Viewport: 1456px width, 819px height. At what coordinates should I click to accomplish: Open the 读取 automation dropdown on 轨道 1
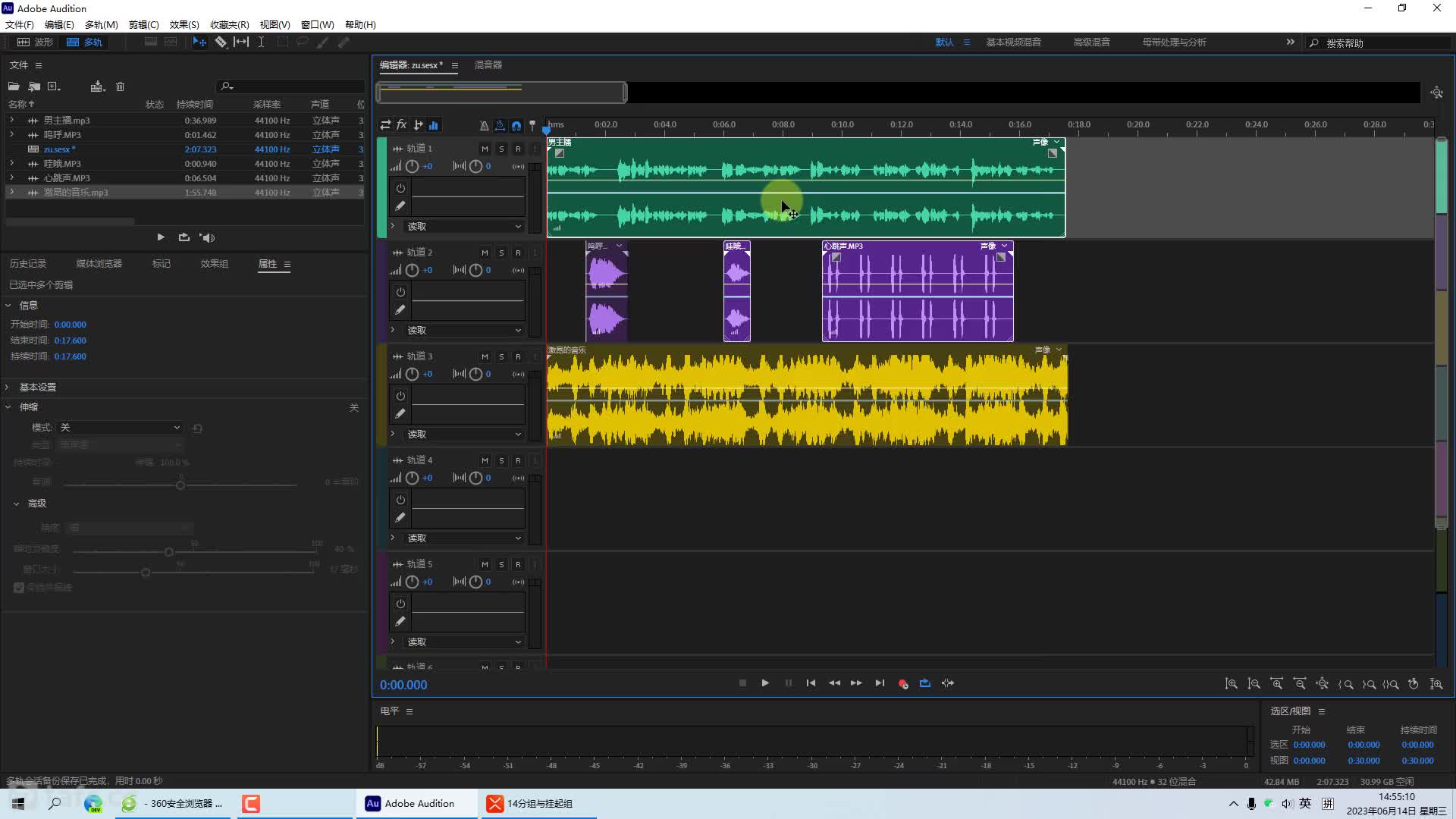tap(464, 226)
